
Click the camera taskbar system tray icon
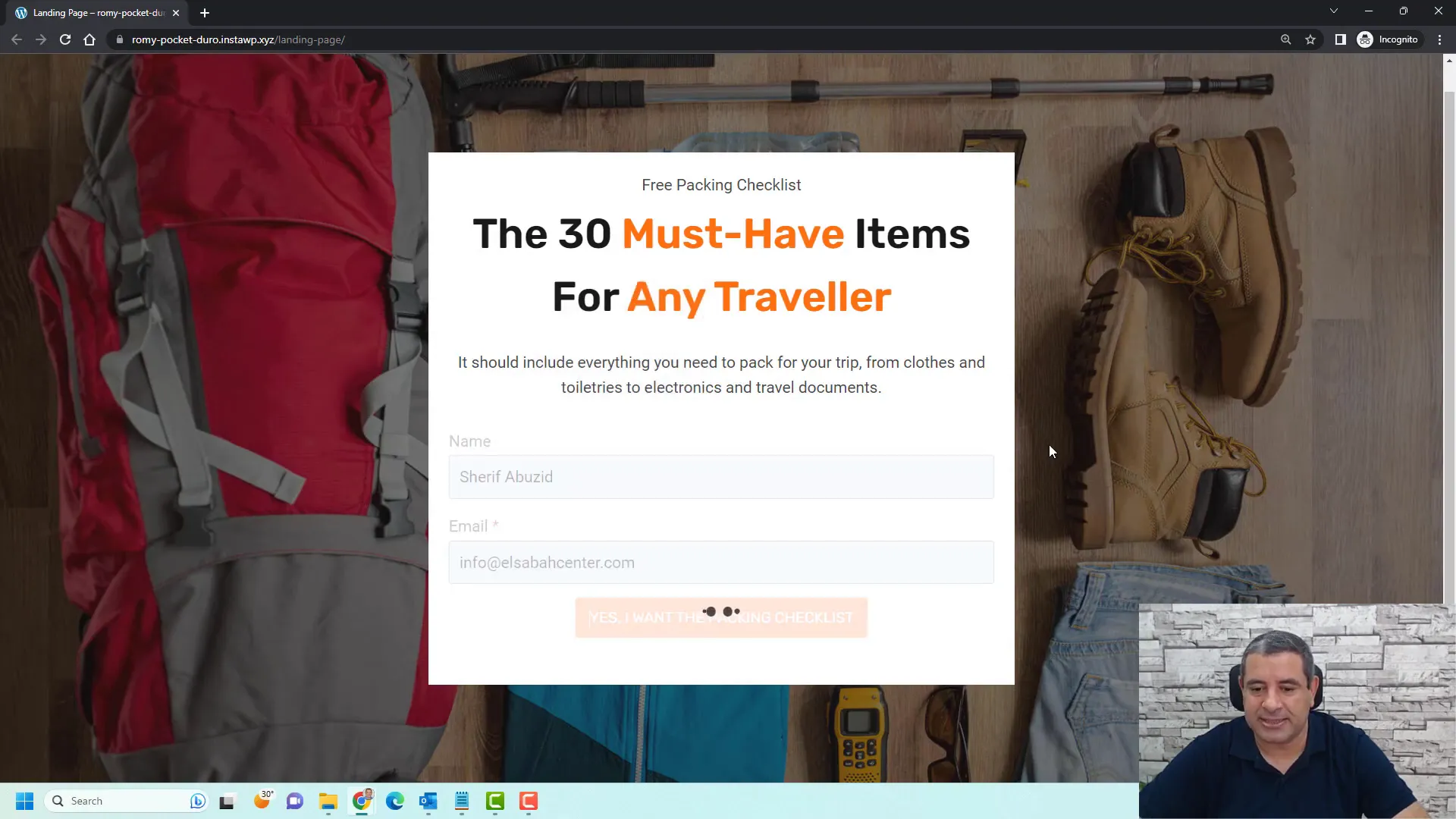[296, 800]
